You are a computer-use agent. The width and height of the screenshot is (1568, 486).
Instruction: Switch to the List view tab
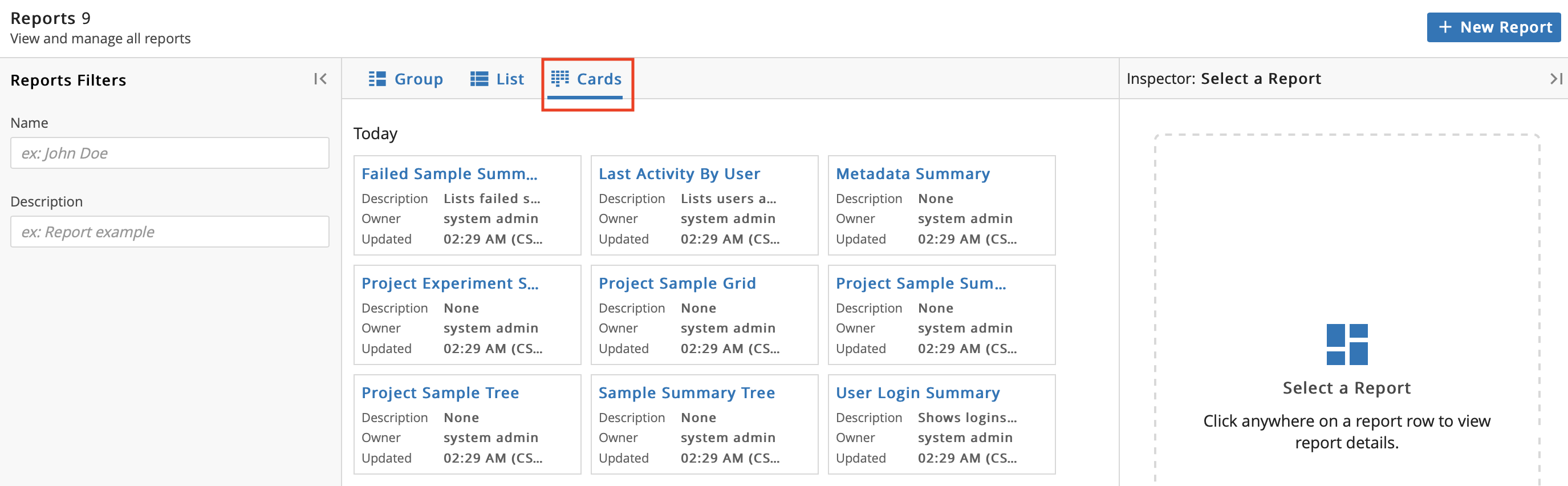click(497, 79)
